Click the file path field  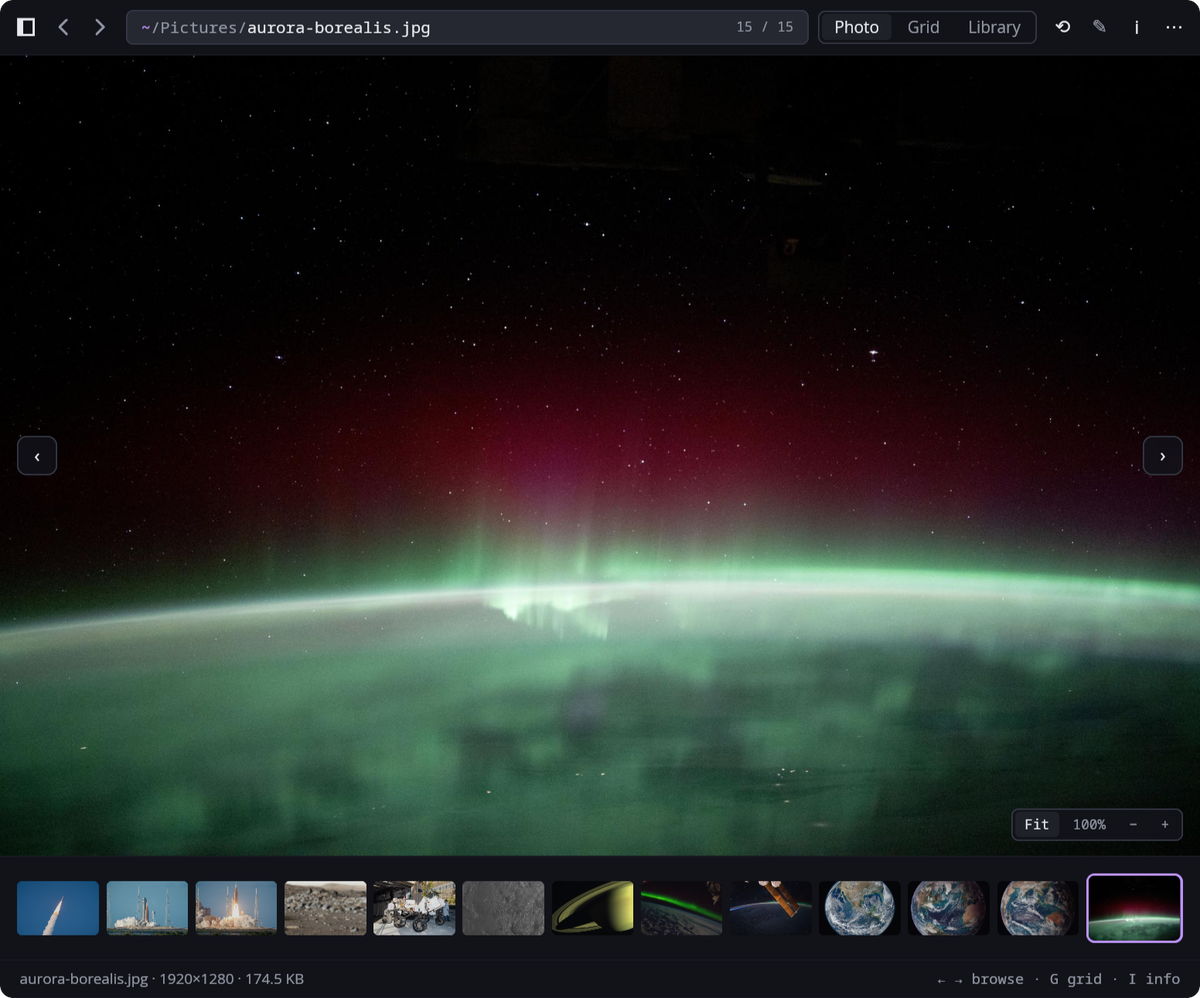[467, 27]
